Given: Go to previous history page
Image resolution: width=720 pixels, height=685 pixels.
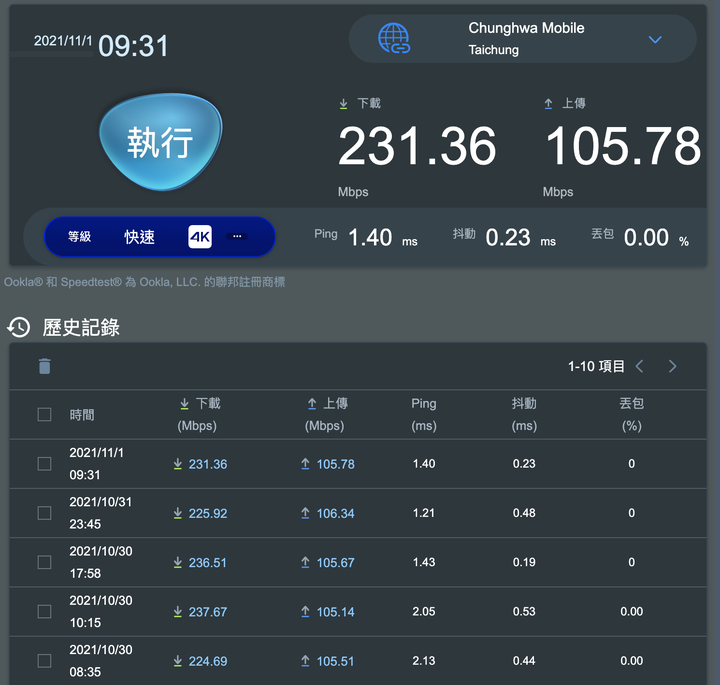Looking at the screenshot, I should pos(639,366).
